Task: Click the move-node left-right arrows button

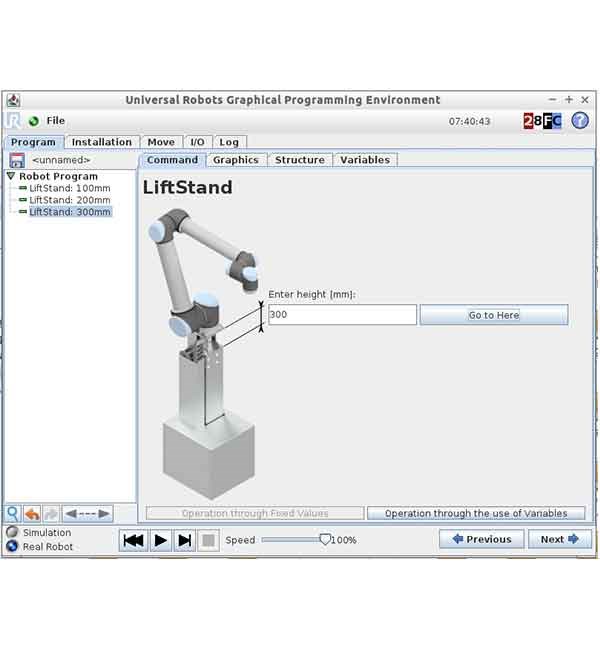Action: tap(87, 514)
